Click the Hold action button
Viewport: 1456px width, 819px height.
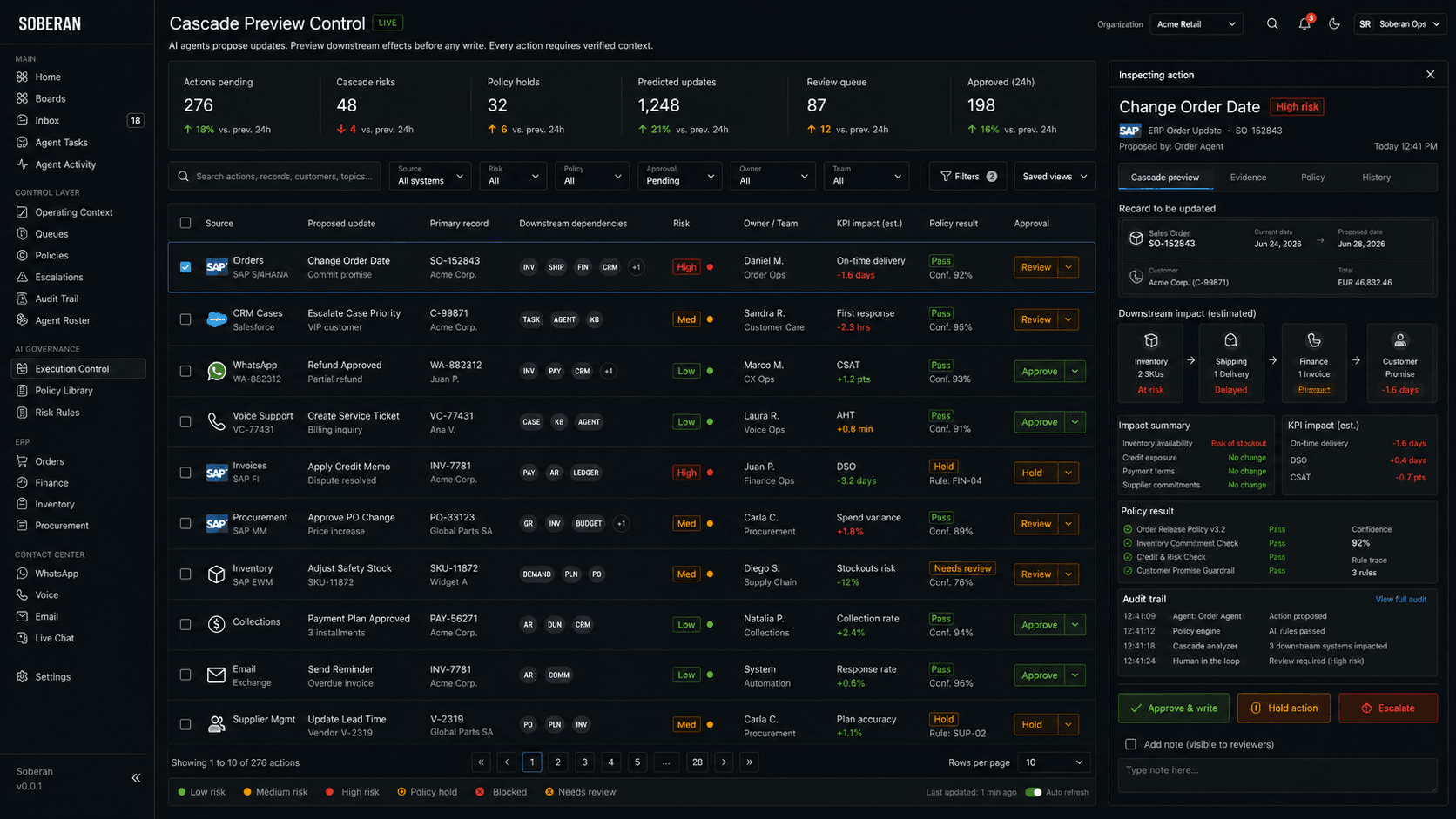coord(1284,708)
